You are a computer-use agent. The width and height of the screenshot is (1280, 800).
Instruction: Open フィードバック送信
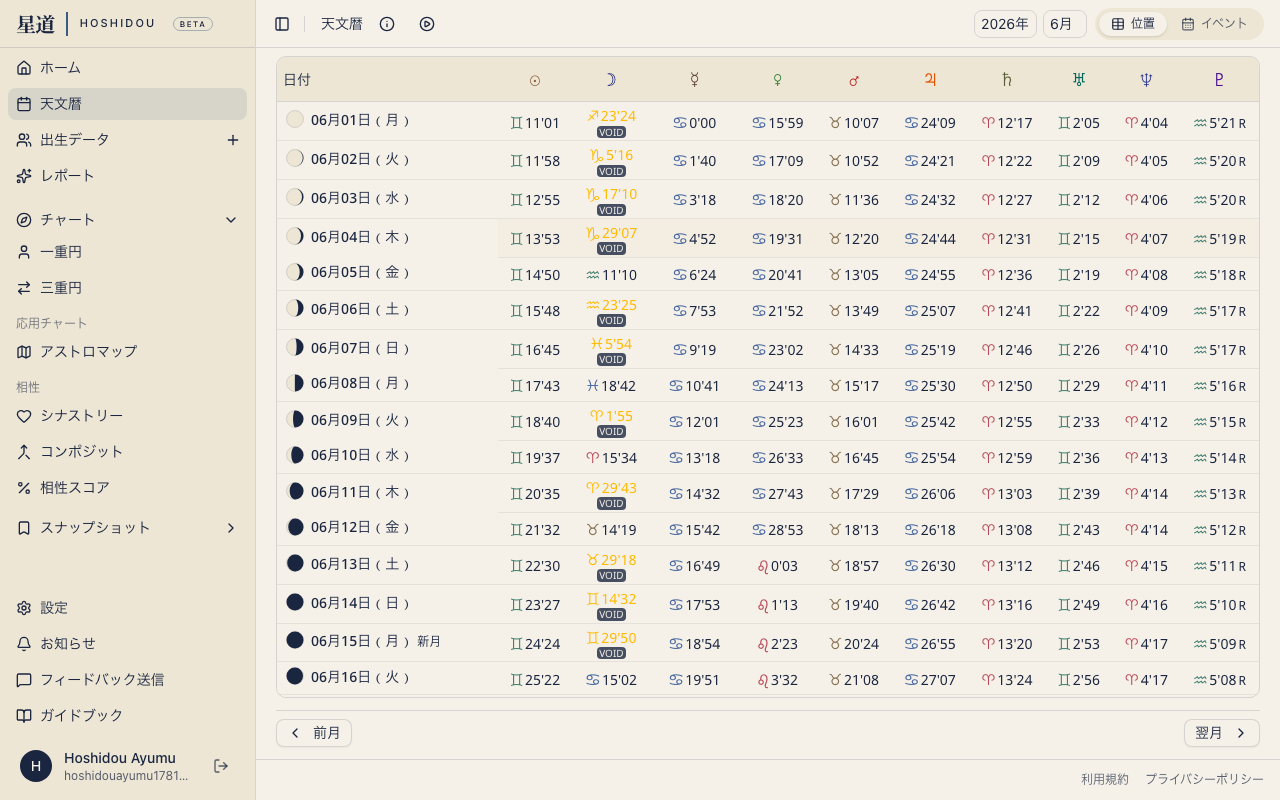pyautogui.click(x=127, y=680)
